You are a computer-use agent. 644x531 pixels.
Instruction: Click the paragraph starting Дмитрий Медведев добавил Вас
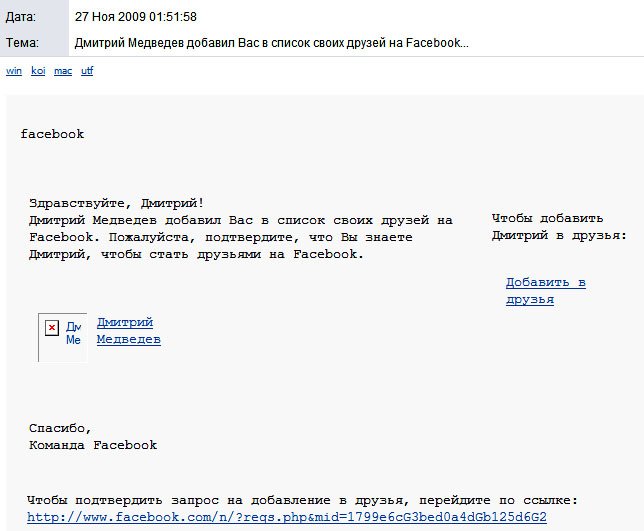coord(240,237)
